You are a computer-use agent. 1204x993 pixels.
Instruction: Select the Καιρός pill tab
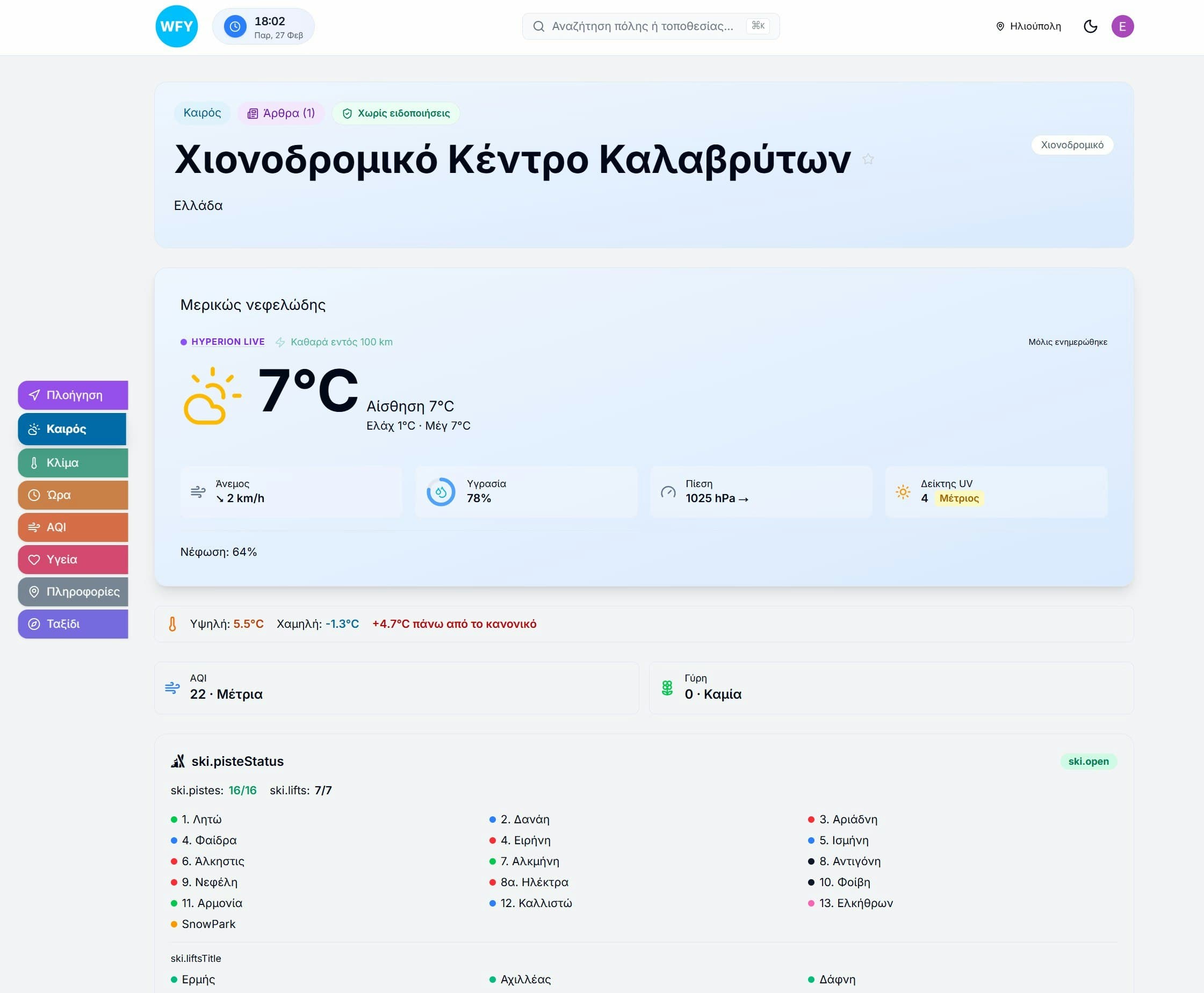click(x=202, y=113)
